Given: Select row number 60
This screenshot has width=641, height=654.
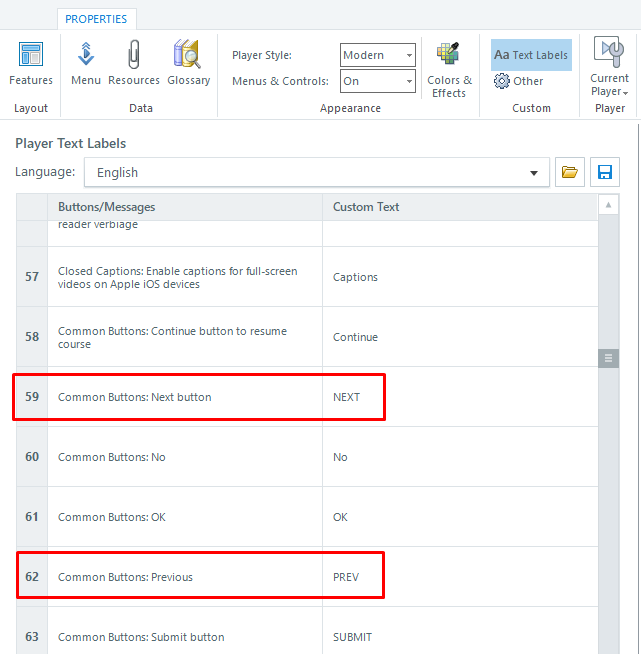Looking at the screenshot, I should [32, 457].
